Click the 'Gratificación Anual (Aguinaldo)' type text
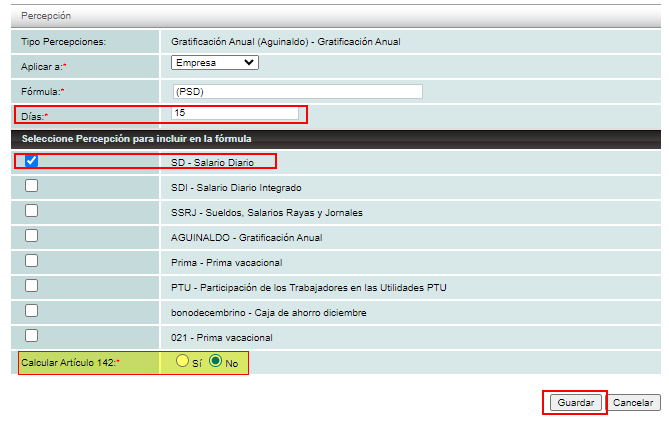This screenshot has width=669, height=423. (x=272, y=41)
